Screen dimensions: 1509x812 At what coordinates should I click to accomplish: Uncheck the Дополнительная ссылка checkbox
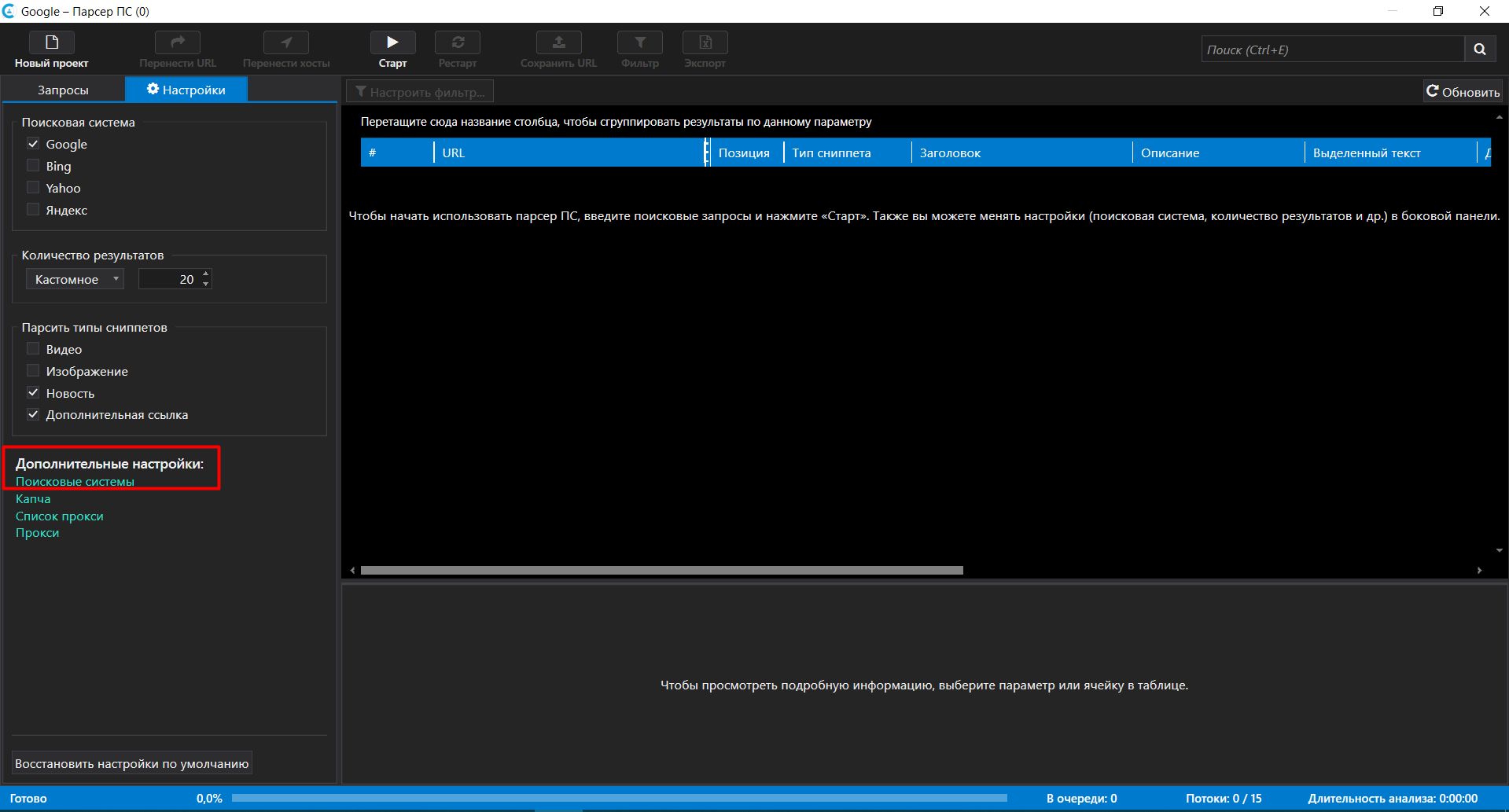tap(33, 414)
